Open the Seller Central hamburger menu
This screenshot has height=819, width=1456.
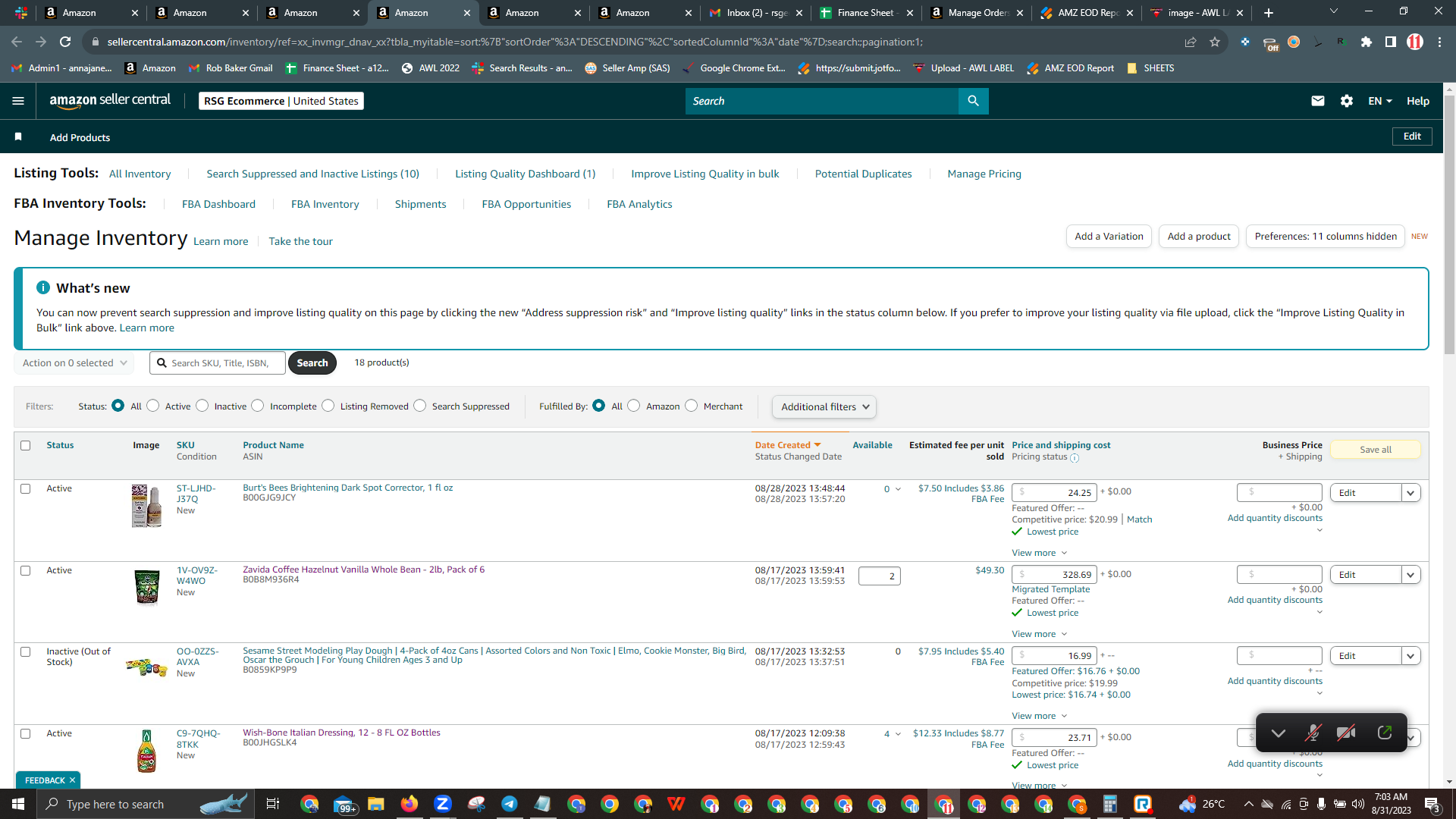coord(18,101)
